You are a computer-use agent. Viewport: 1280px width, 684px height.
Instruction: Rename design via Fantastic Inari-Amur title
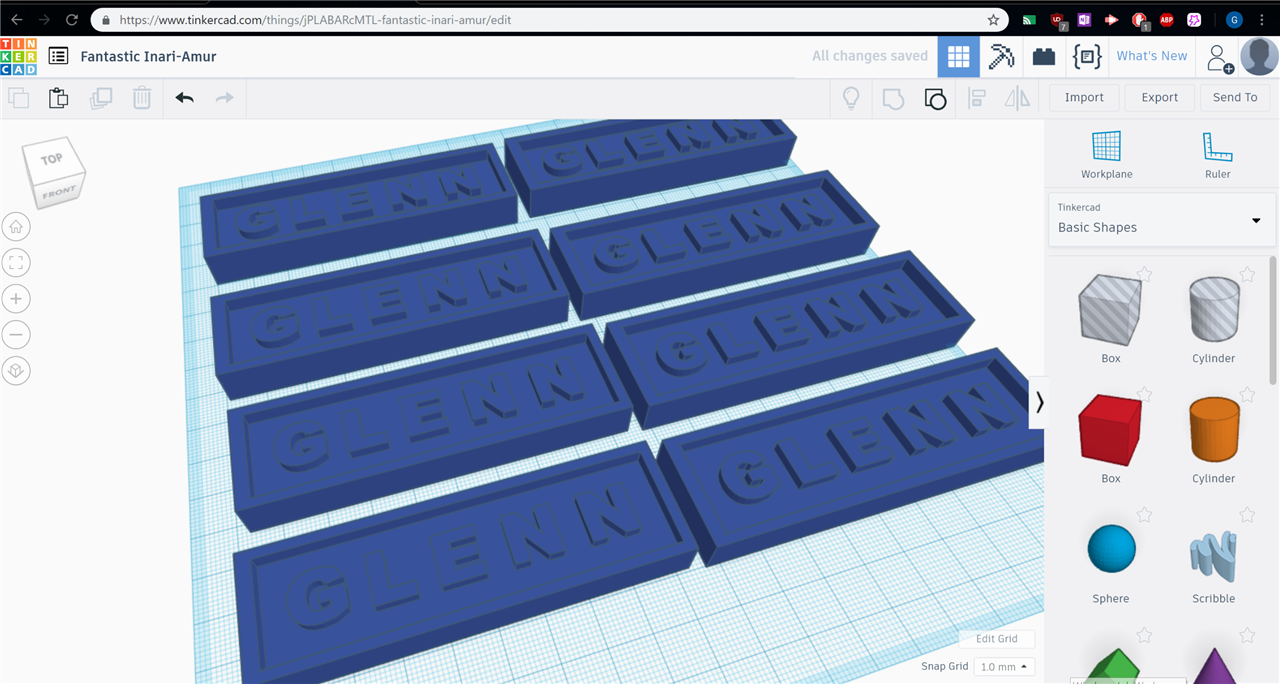(x=148, y=57)
